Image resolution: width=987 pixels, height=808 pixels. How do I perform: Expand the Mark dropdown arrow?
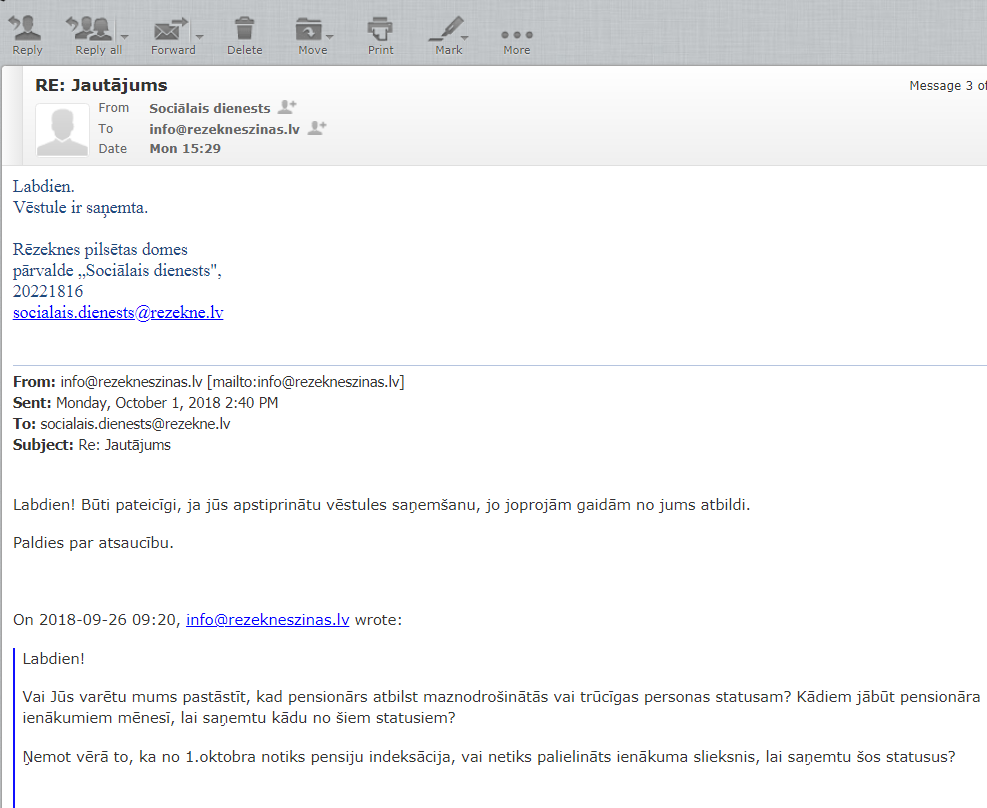coord(465,37)
